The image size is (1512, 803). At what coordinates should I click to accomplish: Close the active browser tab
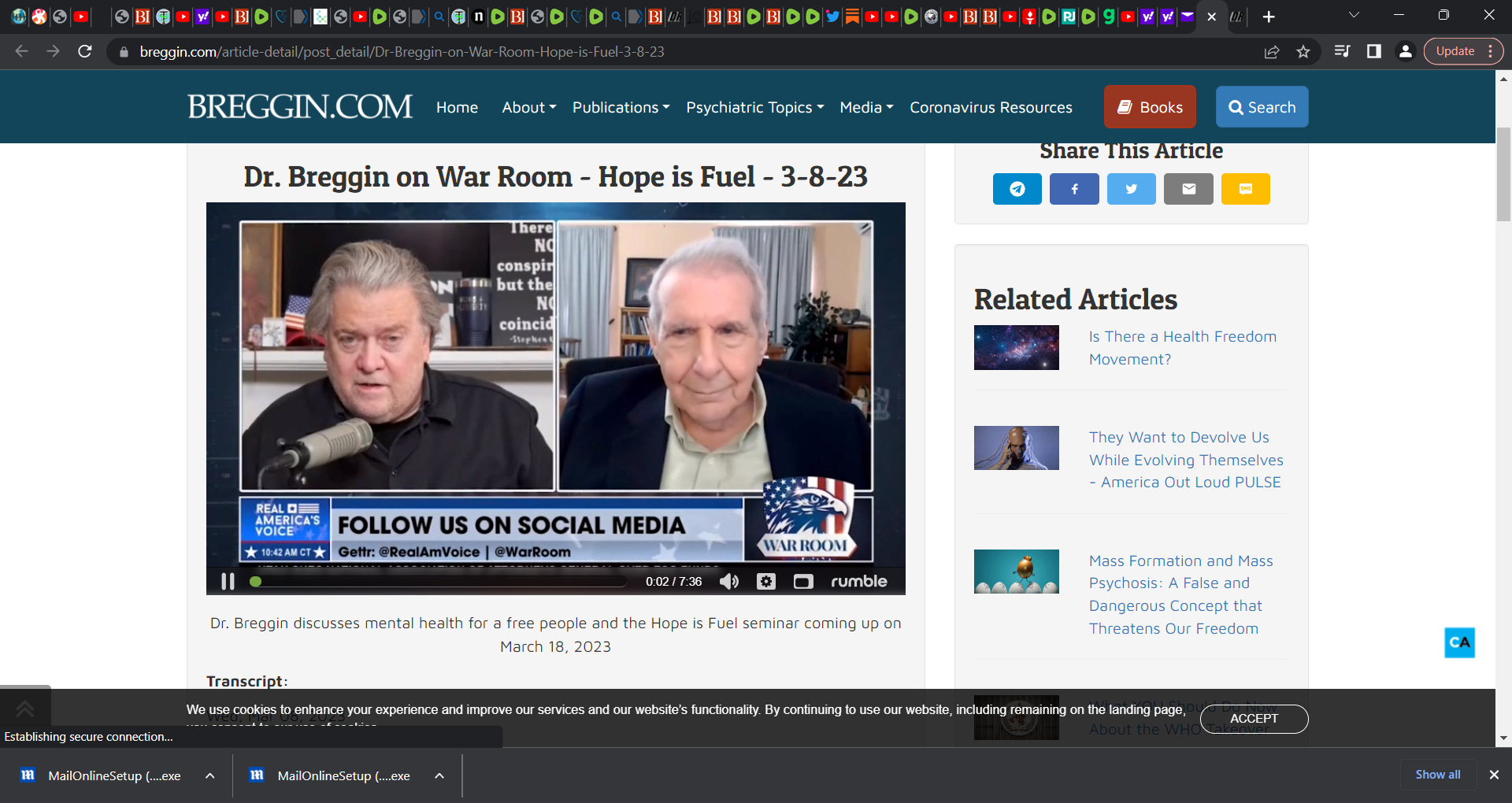1212,17
